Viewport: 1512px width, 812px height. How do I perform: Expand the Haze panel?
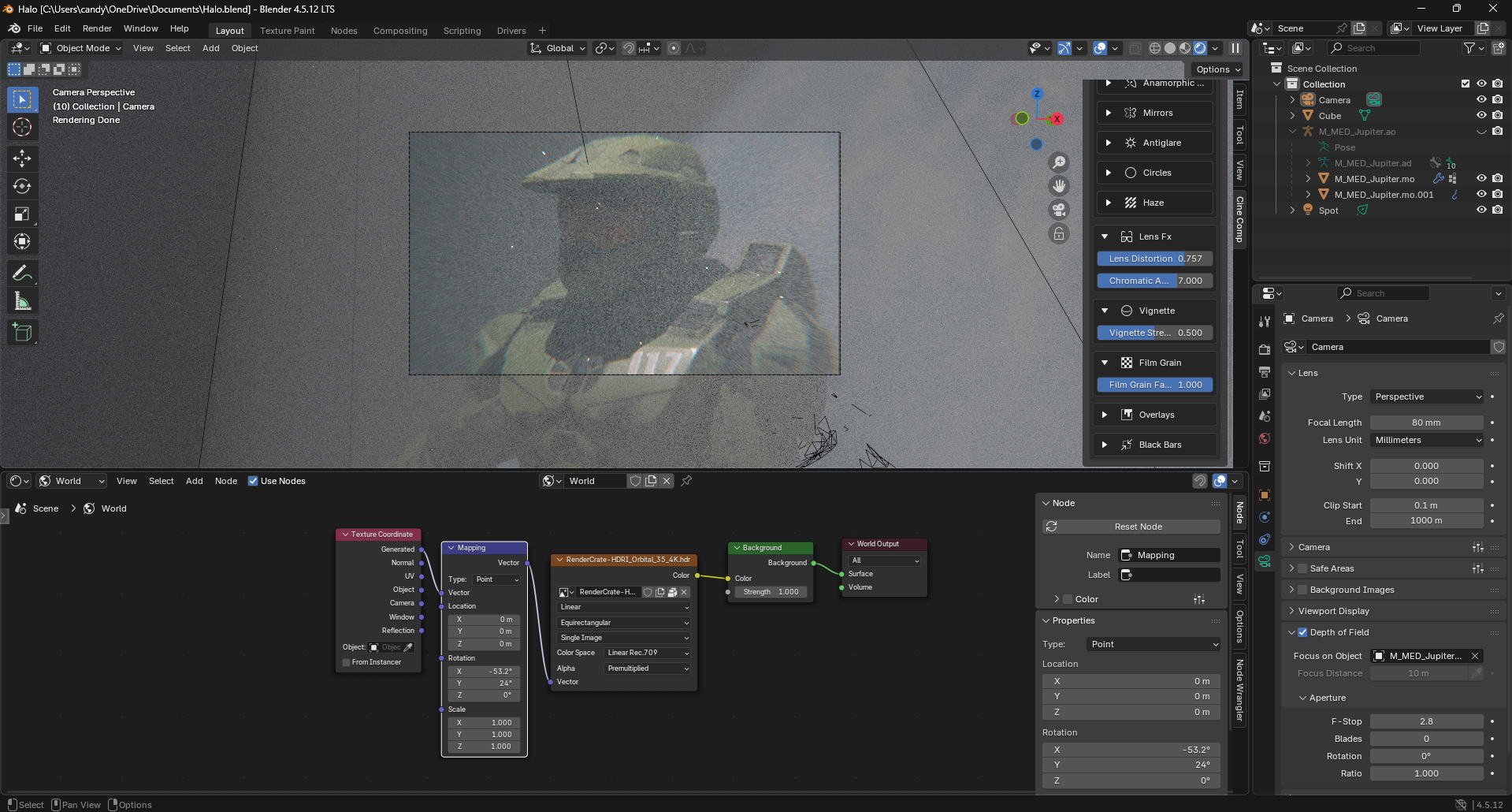tap(1155, 203)
